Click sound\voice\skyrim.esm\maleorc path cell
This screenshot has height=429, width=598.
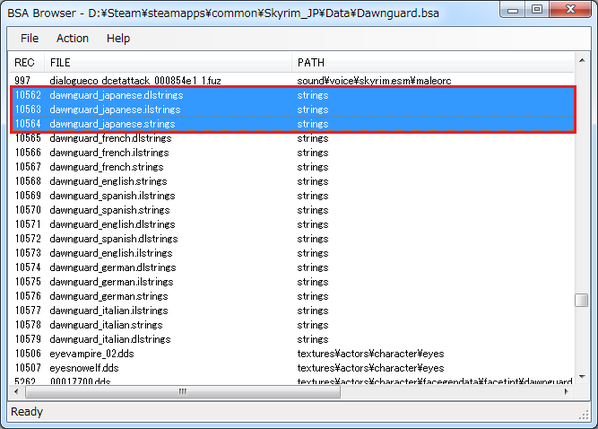coord(374,80)
